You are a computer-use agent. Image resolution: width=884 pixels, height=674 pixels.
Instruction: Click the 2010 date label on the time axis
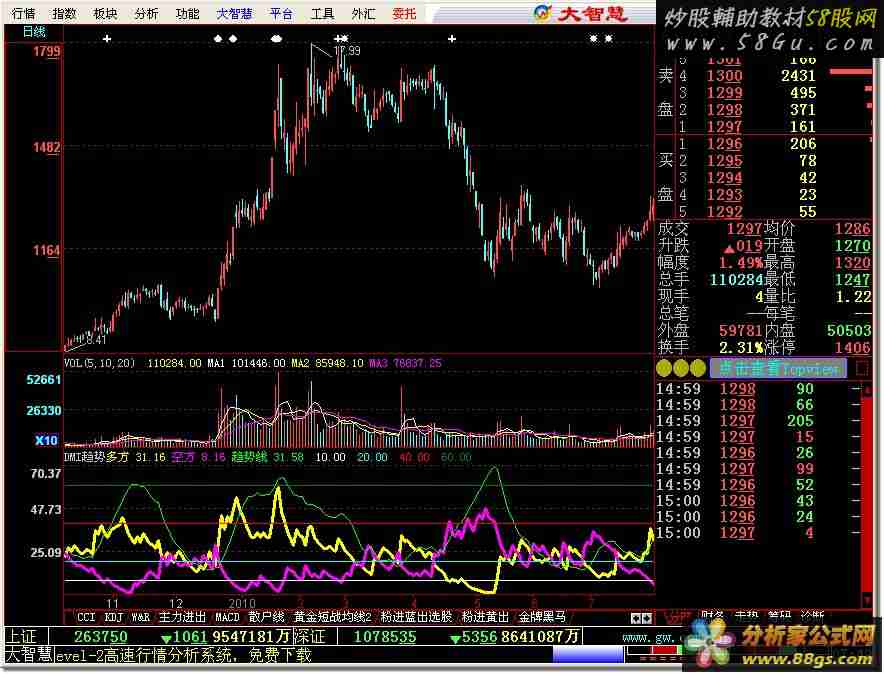242,604
